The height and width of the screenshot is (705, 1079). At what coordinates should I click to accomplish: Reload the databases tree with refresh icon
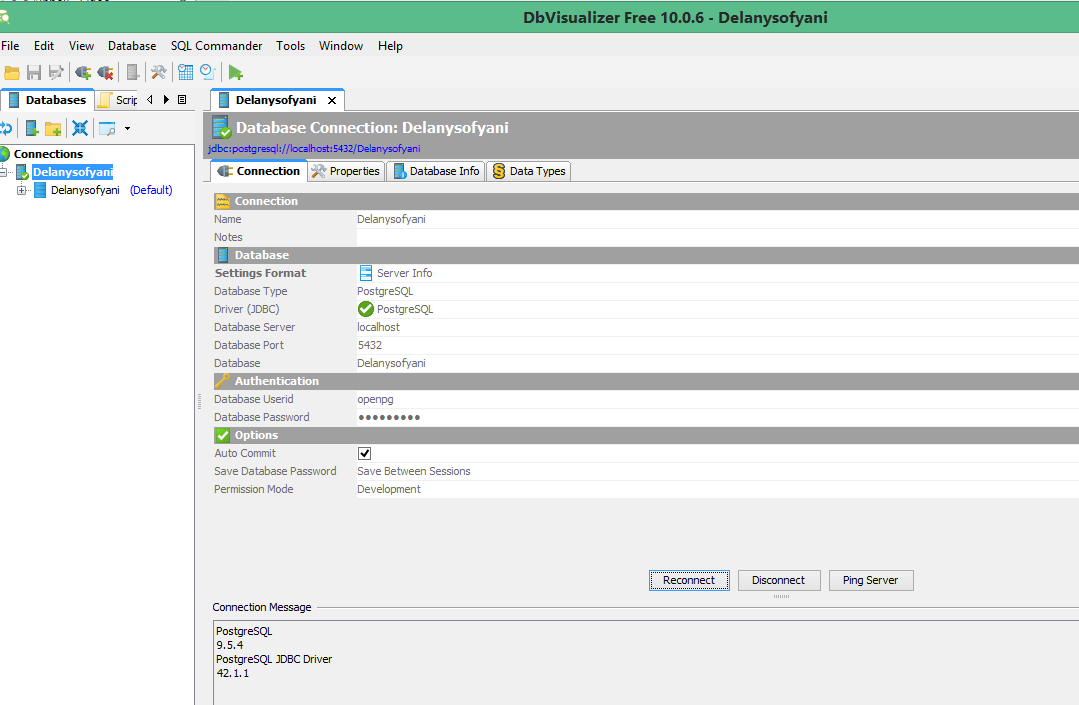point(6,129)
